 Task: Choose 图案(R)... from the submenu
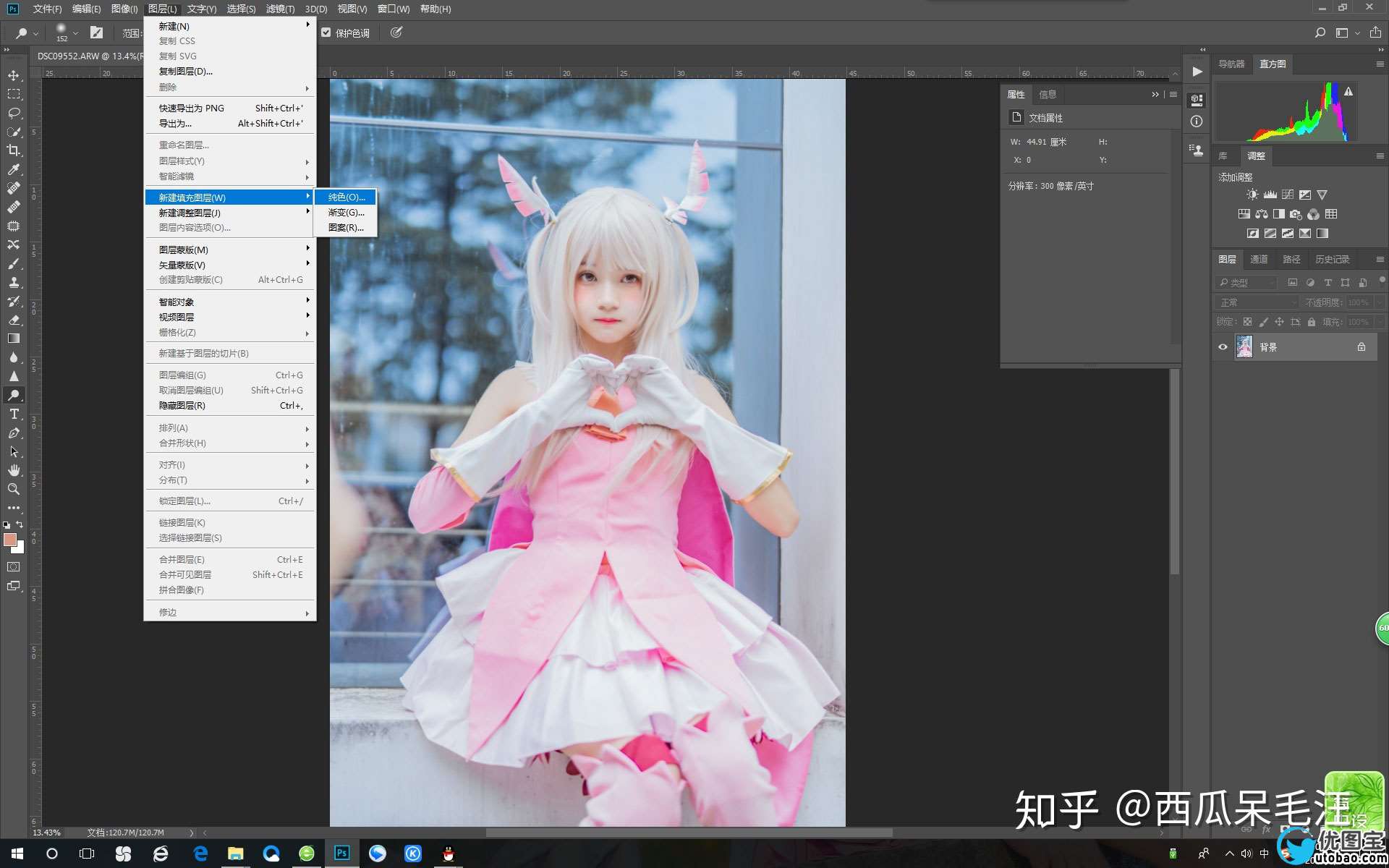click(346, 227)
